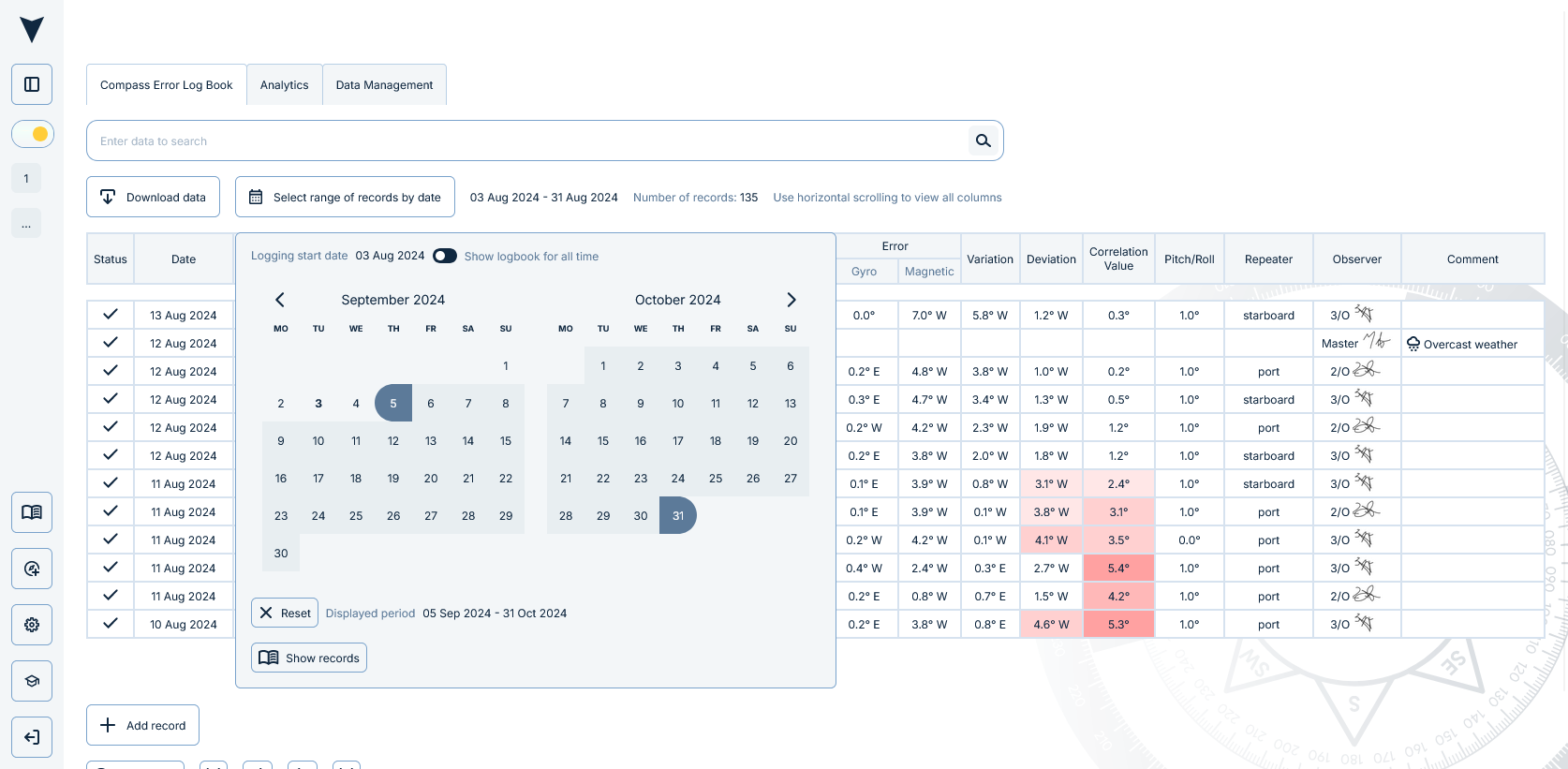Click the search magnifier icon

point(984,140)
